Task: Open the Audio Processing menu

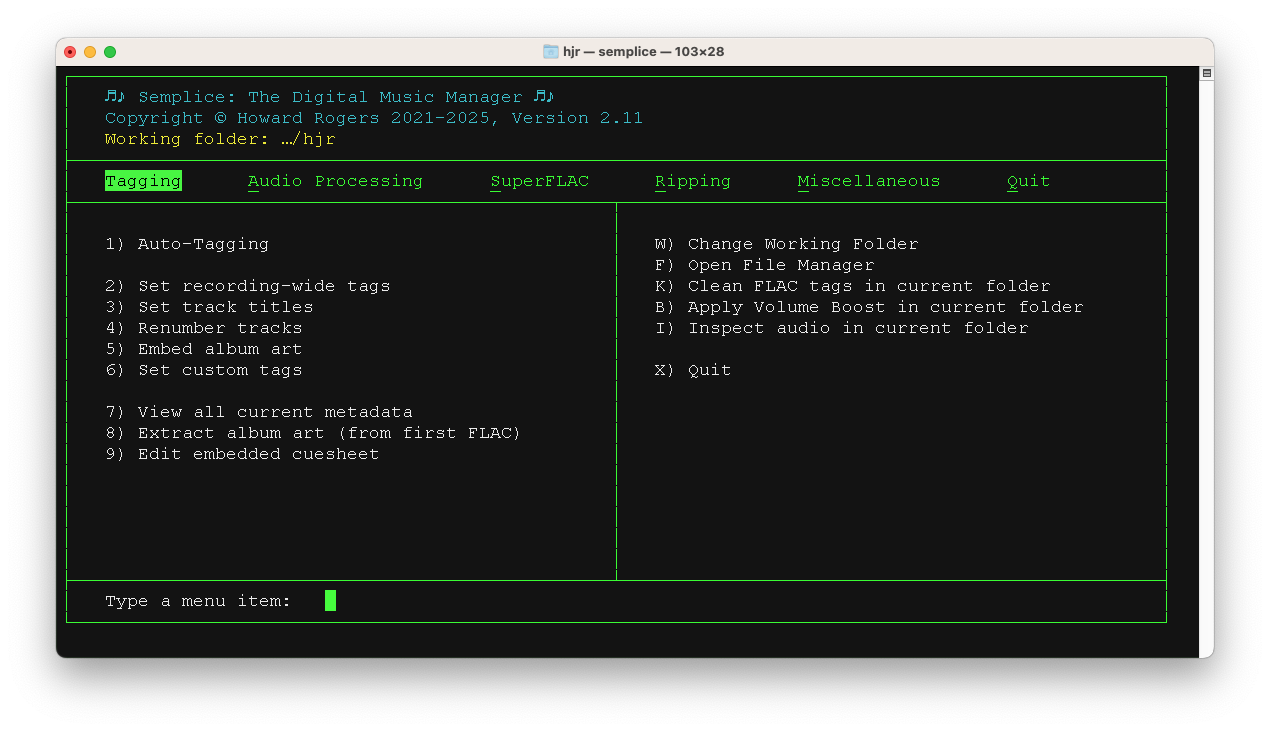Action: pos(334,181)
